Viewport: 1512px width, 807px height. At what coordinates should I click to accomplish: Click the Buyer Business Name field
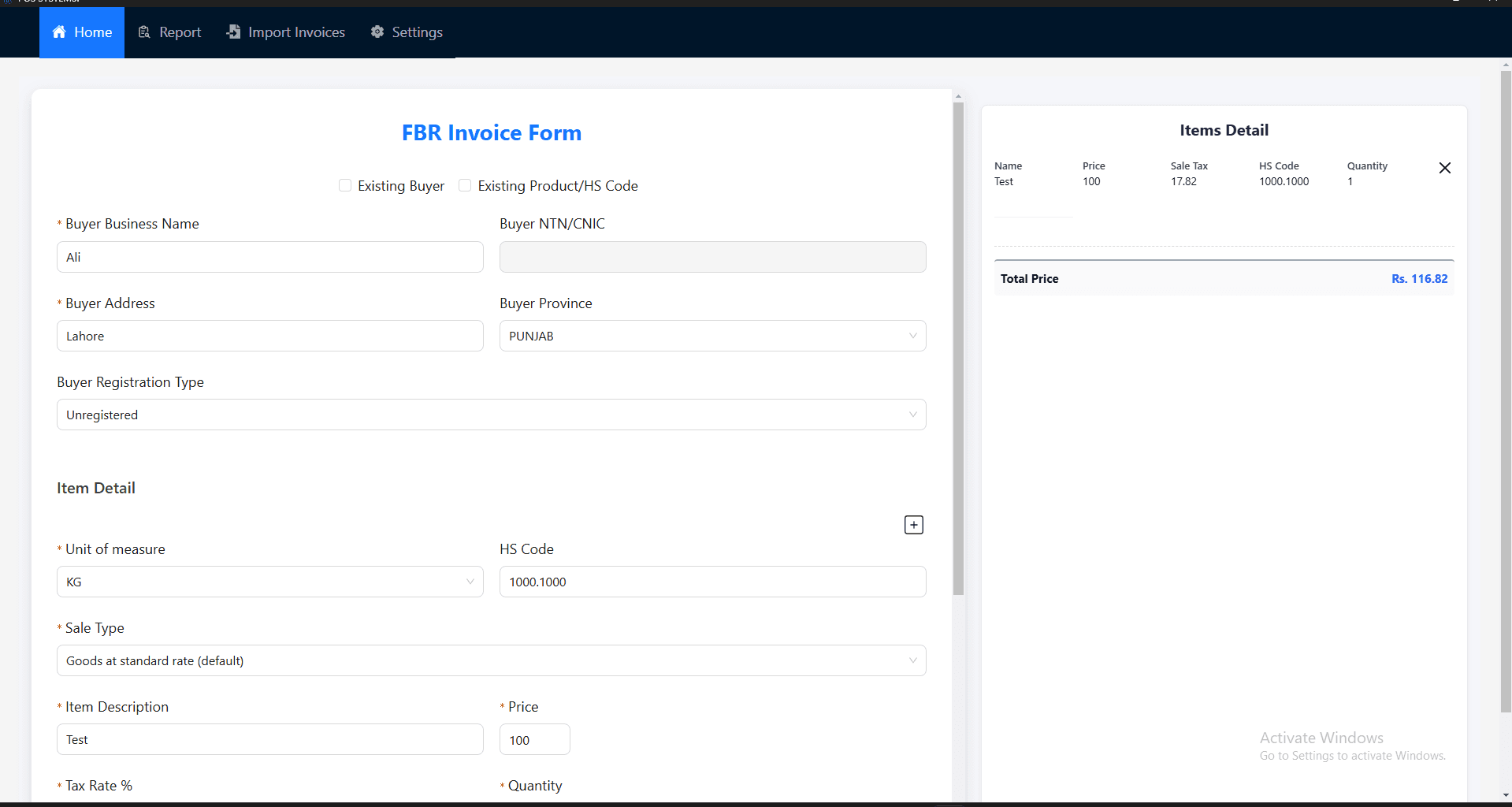[269, 257]
